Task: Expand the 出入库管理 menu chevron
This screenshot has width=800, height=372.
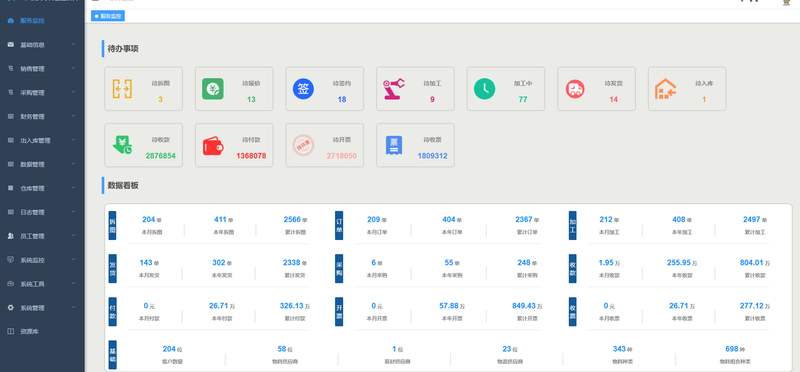Action: click(x=73, y=140)
